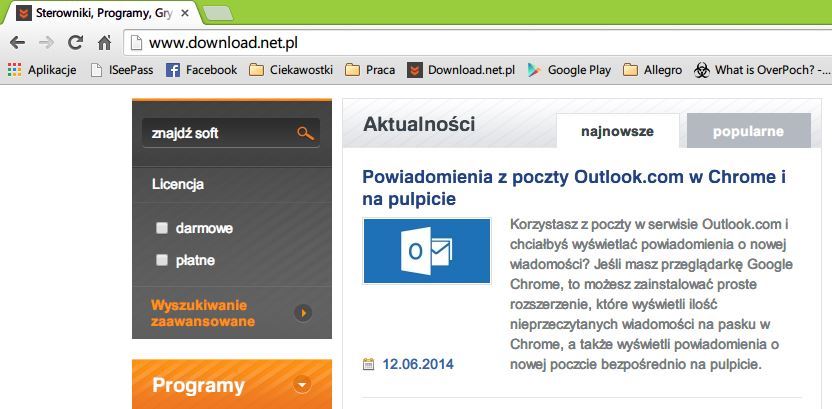Switch to the popularne tab
The image size is (832, 409).
click(749, 131)
